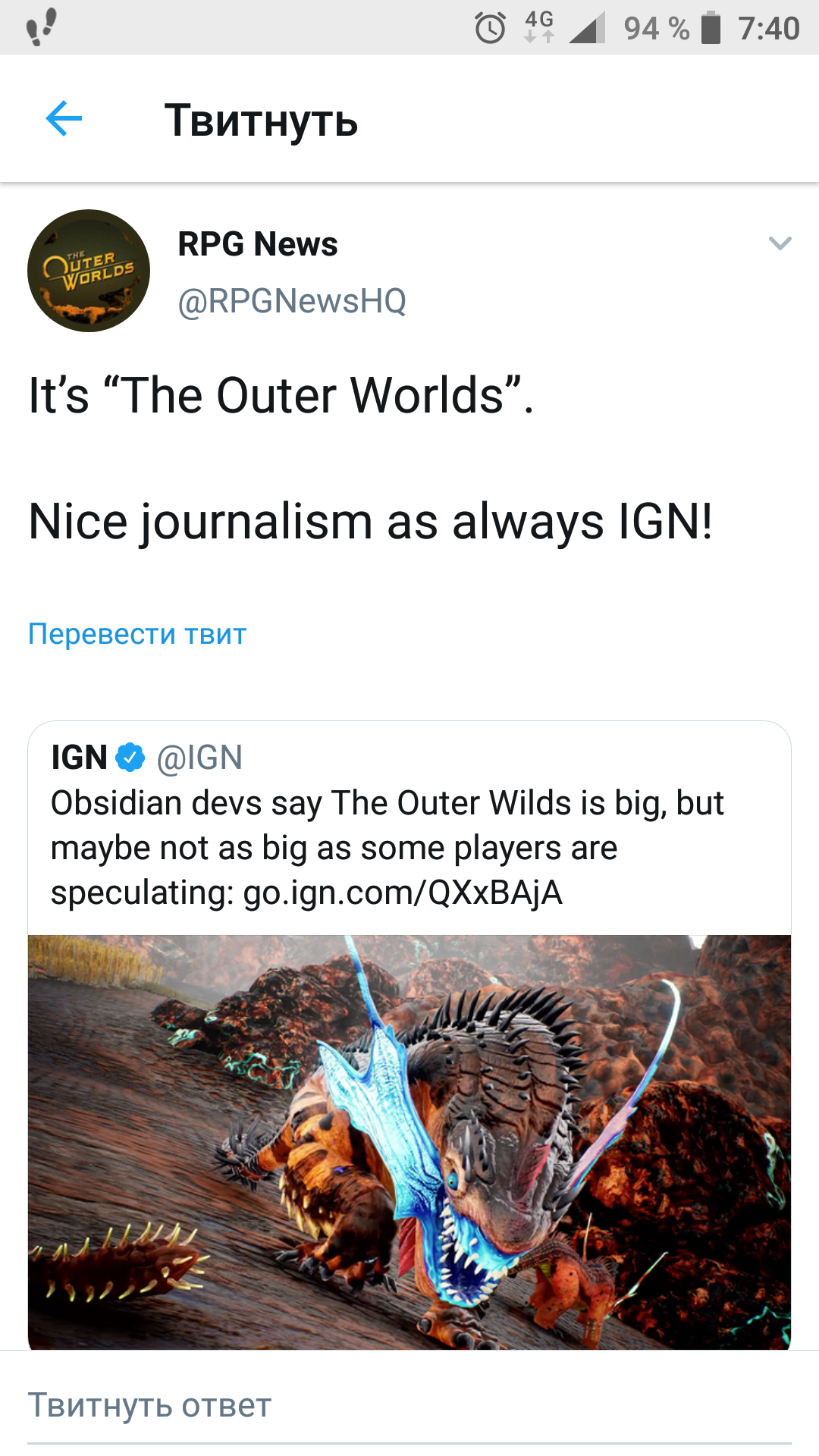
Task: Tap the signal strength icon
Action: pos(588,29)
